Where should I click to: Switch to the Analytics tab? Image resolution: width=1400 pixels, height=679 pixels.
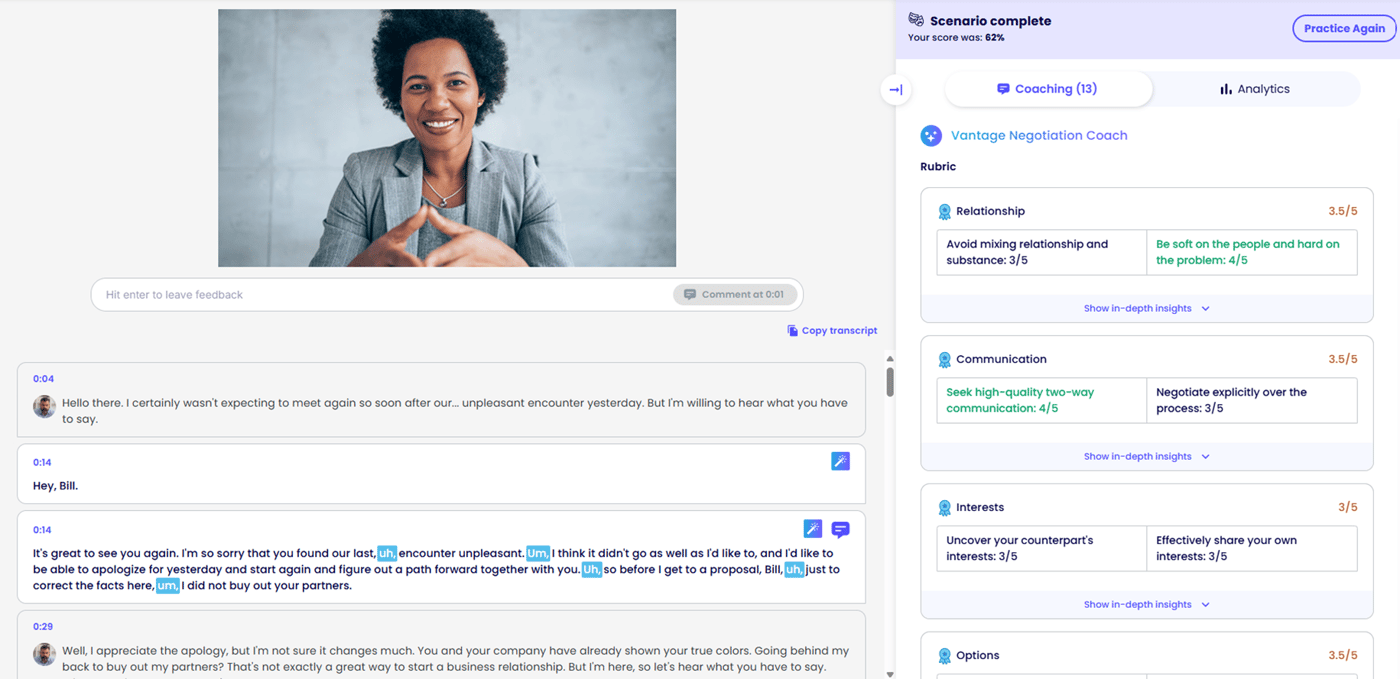pos(1255,89)
